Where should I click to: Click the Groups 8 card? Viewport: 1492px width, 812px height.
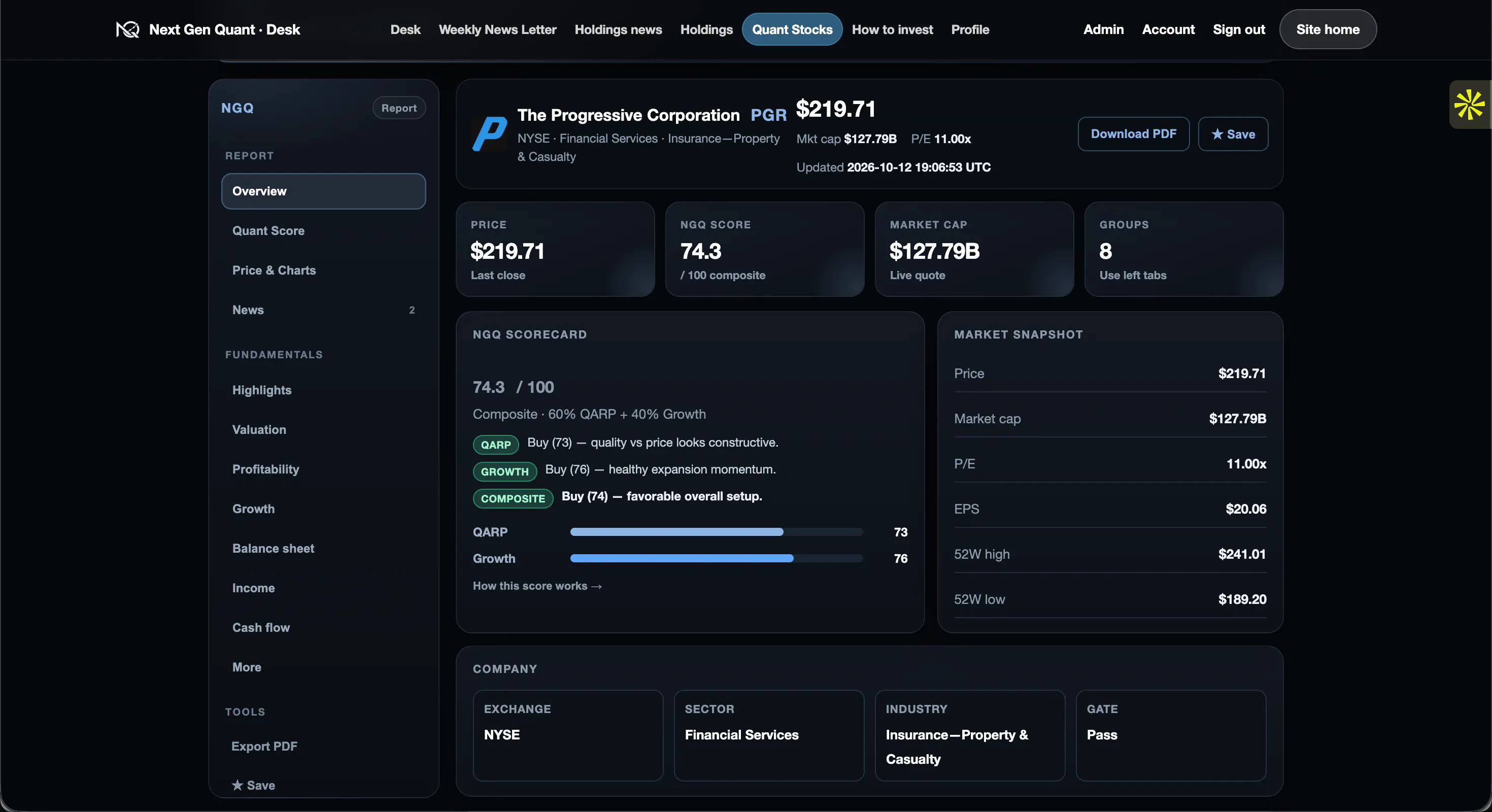tap(1183, 249)
